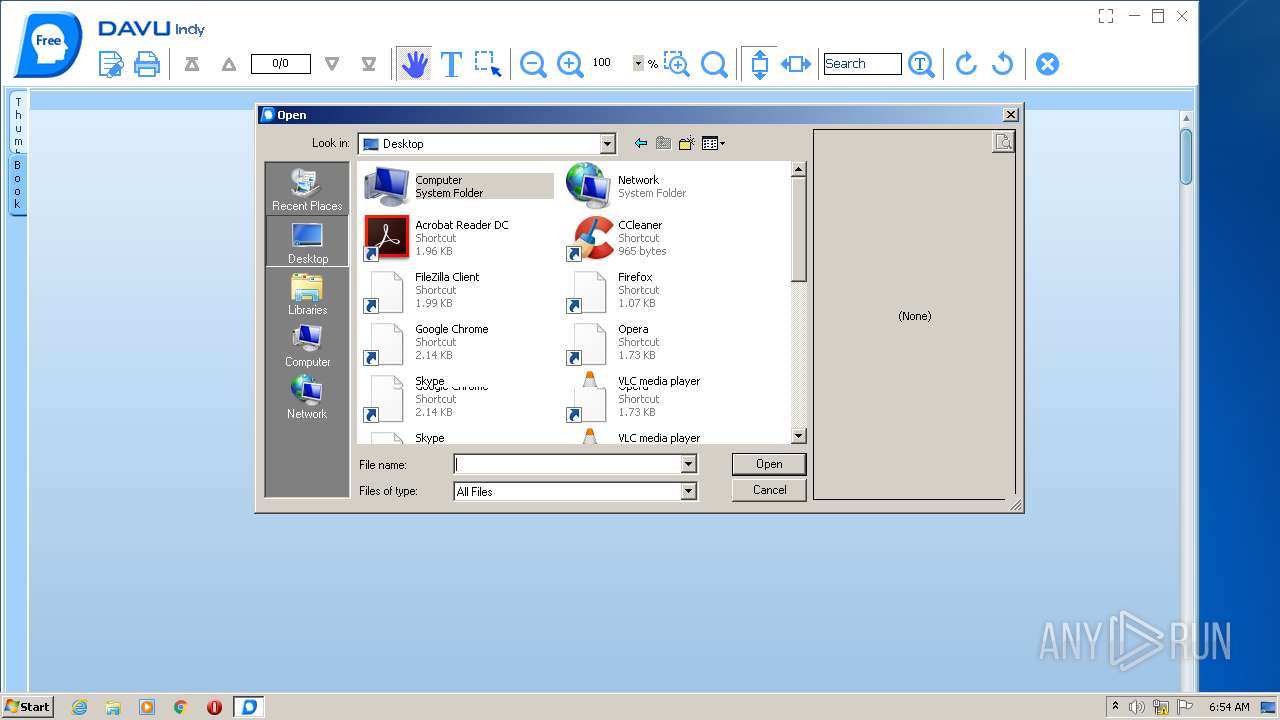Click the toolbar Search text field
This screenshot has width=1280, height=720.
coord(862,64)
